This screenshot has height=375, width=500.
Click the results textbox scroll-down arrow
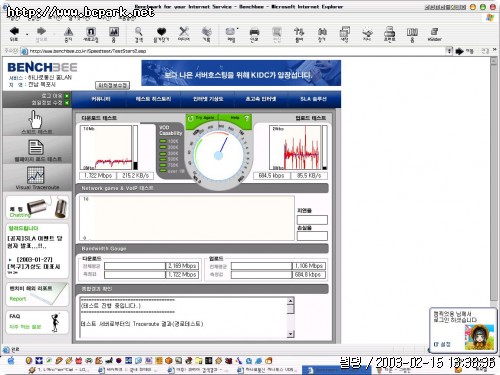tap(290, 333)
